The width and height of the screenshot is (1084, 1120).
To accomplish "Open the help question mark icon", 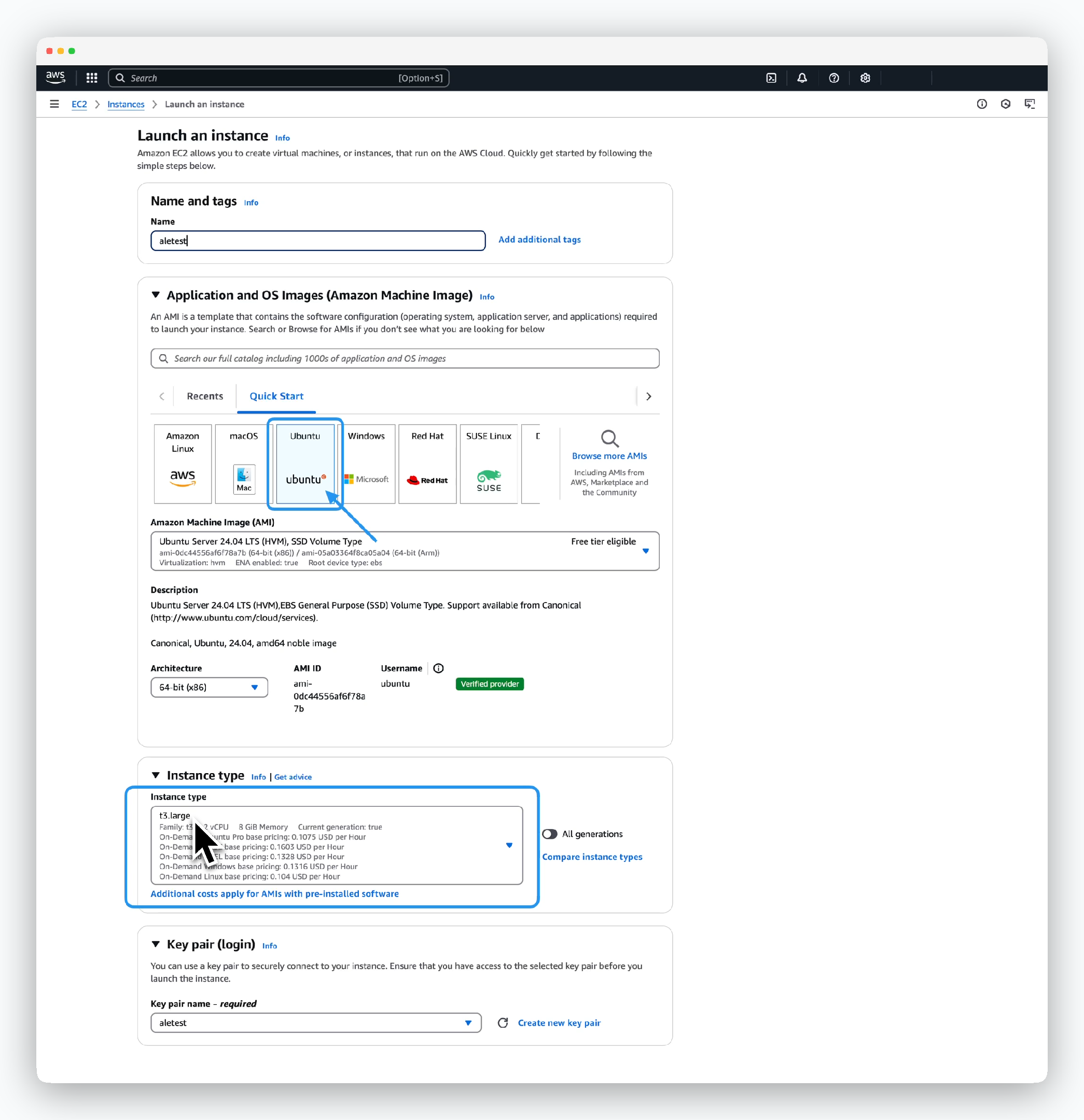I will pyautogui.click(x=833, y=78).
